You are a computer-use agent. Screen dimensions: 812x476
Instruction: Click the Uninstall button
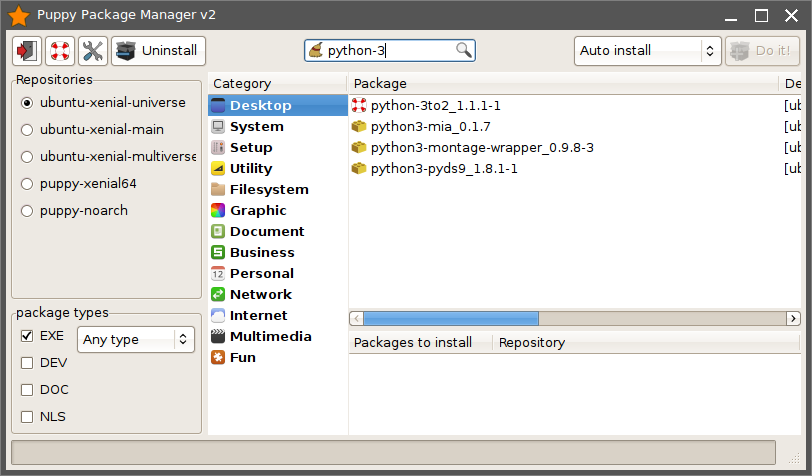158,51
